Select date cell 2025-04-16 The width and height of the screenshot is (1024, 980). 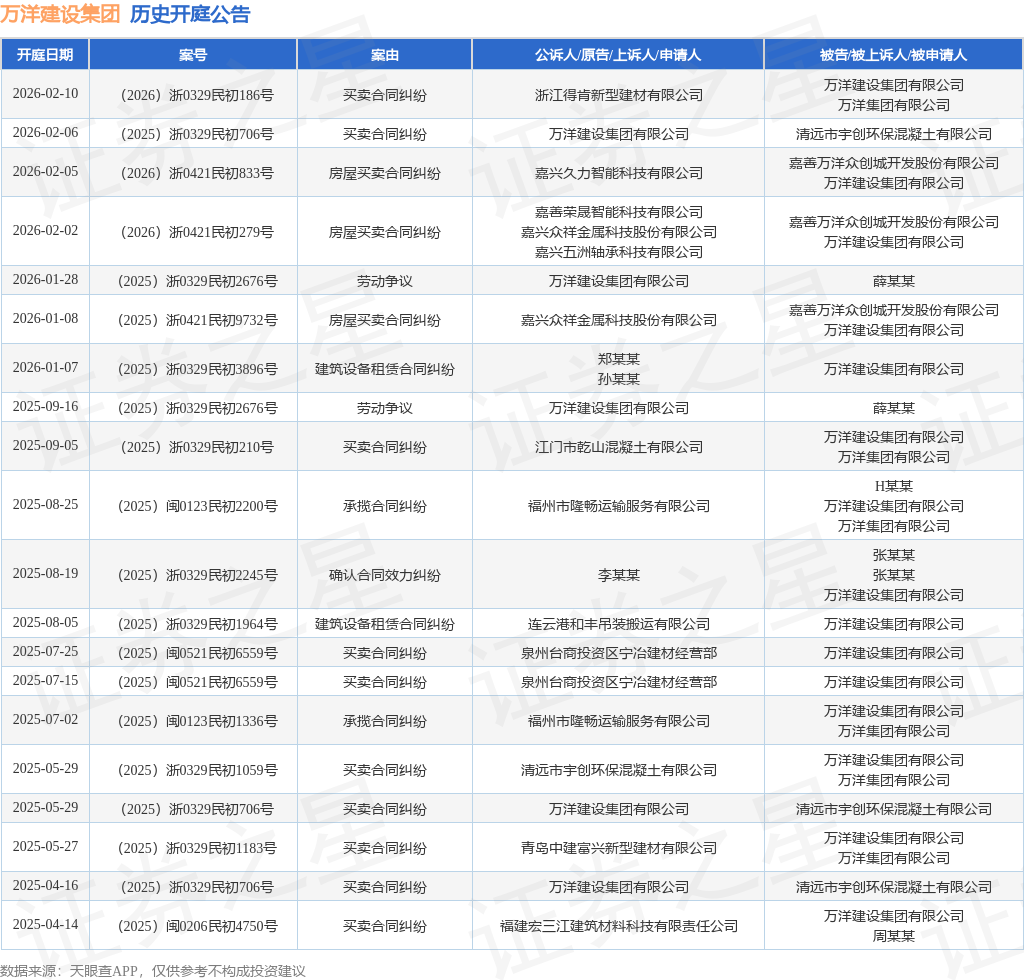(x=45, y=886)
